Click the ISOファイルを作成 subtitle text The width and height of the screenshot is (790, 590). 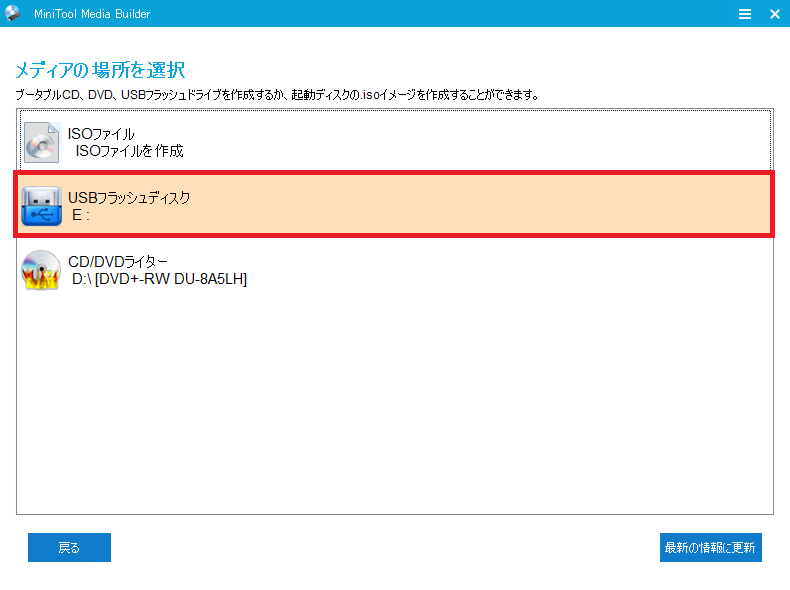129,151
